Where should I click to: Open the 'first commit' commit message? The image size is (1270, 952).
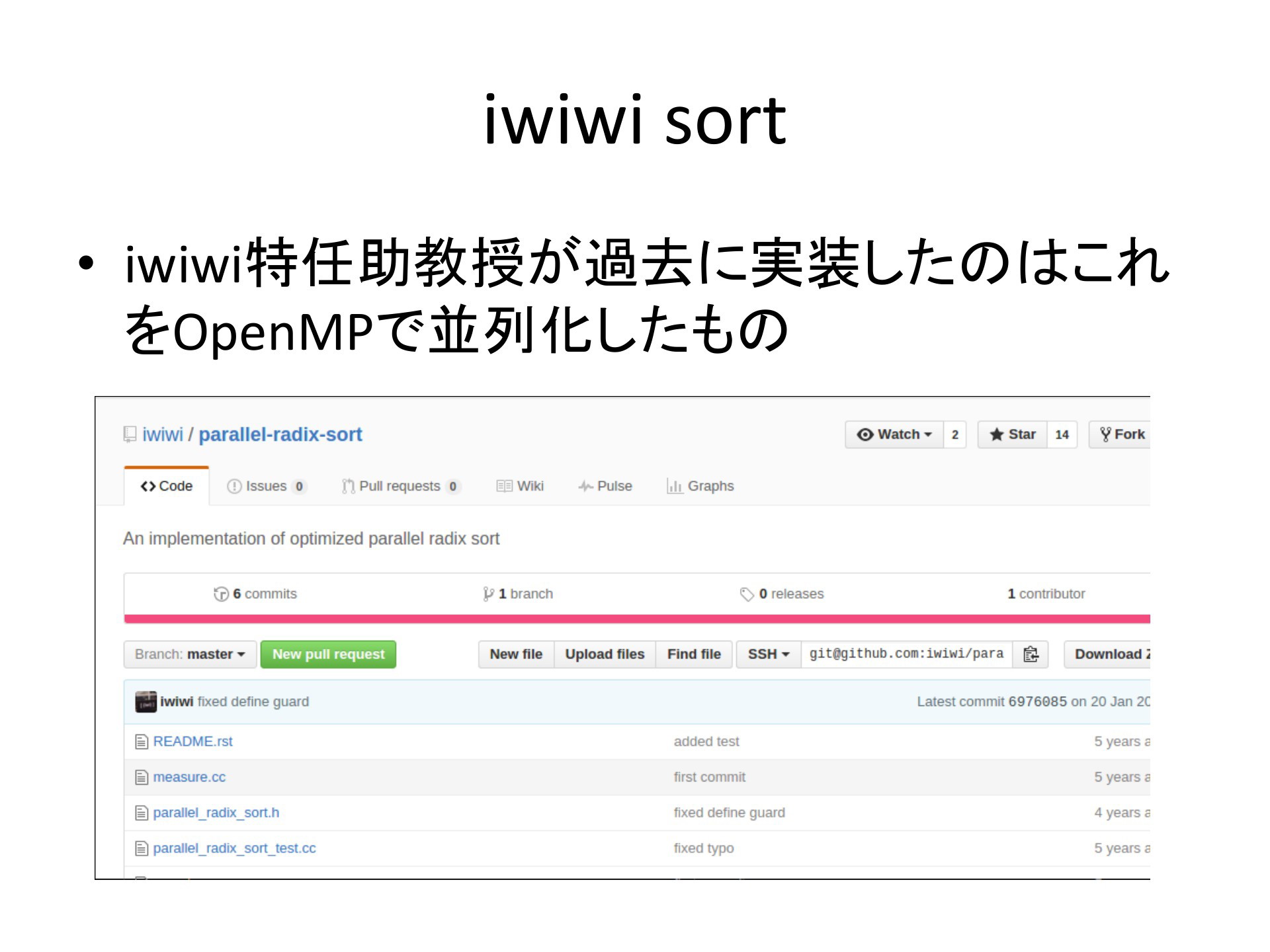coord(710,777)
